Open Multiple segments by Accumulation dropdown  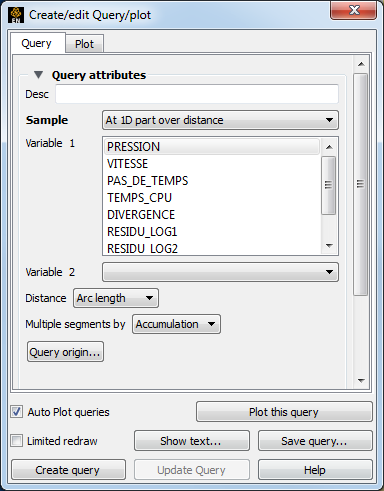176,324
